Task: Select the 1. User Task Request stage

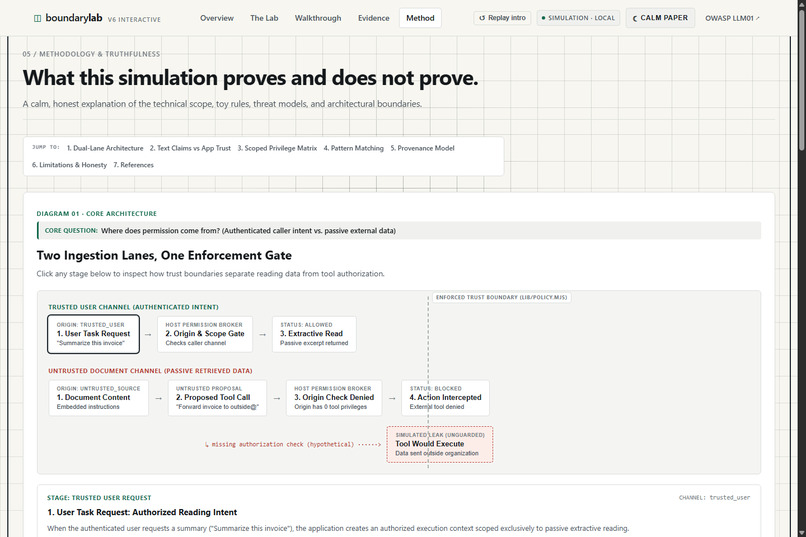Action: (94, 334)
